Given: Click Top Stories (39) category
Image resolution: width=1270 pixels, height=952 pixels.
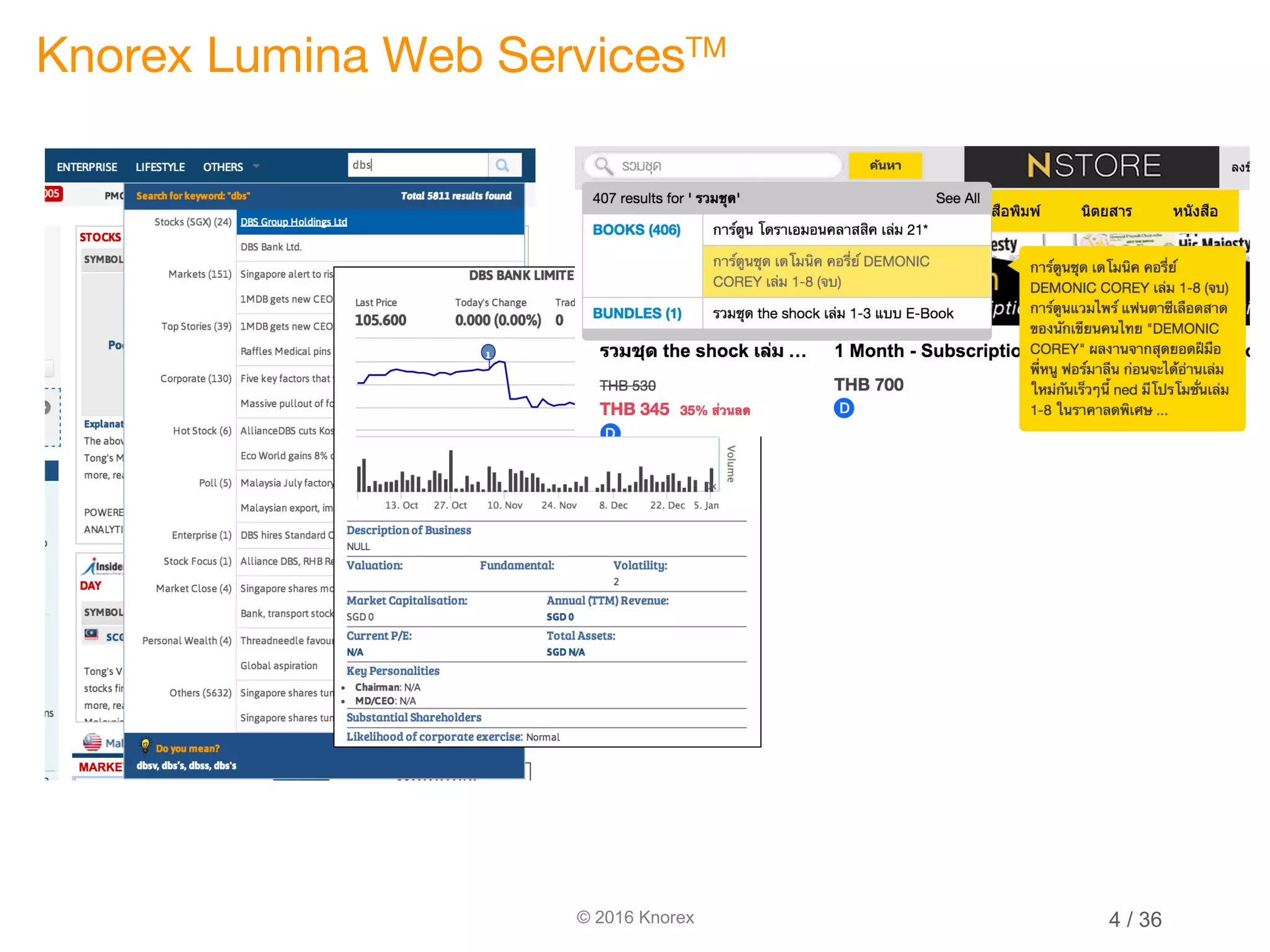Looking at the screenshot, I should 196,326.
